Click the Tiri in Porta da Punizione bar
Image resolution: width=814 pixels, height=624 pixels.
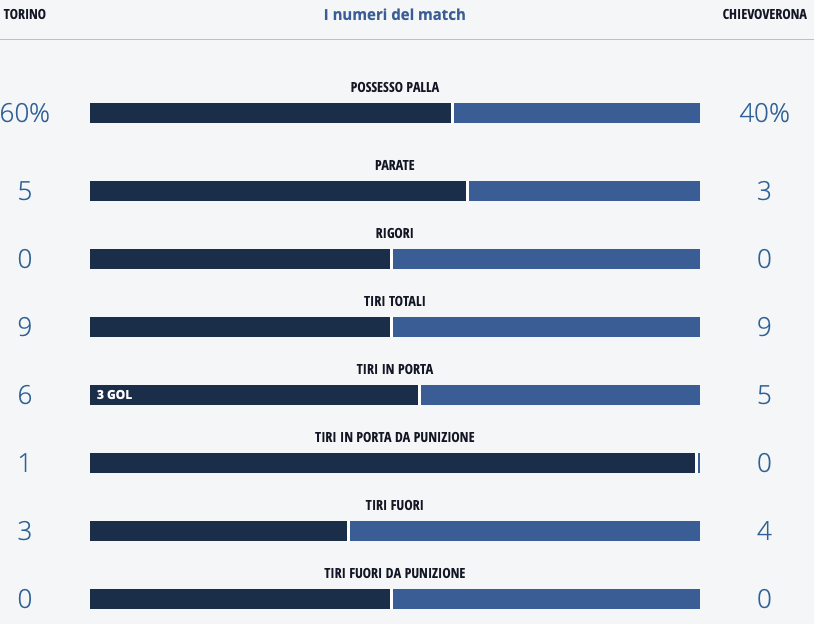[x=392, y=463]
